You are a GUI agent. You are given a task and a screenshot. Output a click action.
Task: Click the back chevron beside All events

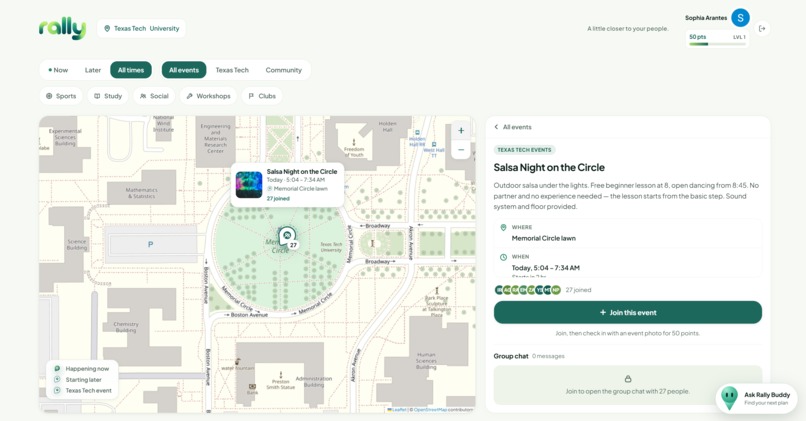coord(496,127)
